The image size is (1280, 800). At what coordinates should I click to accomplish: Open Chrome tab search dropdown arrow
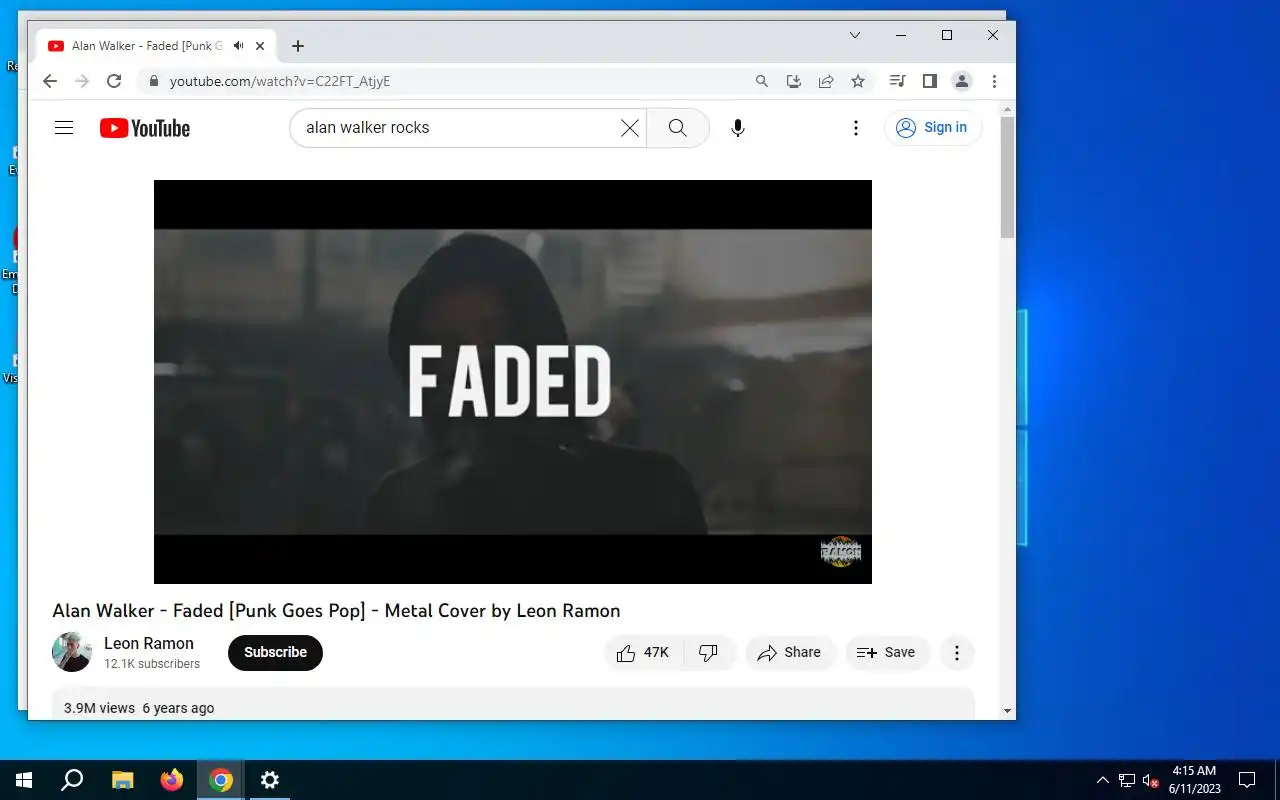click(855, 35)
